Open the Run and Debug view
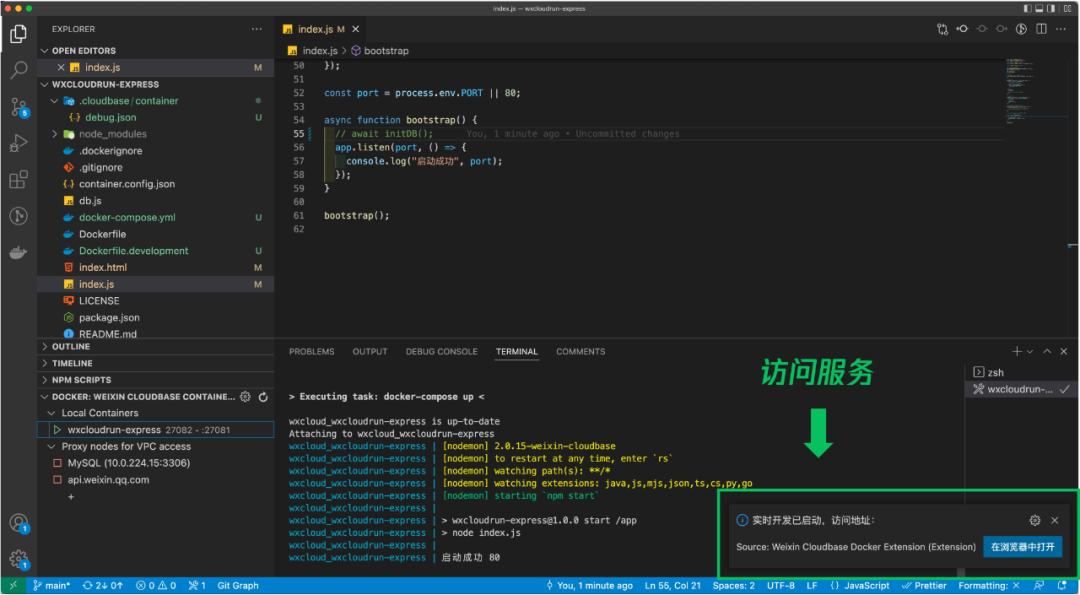1080x595 pixels. [19, 143]
